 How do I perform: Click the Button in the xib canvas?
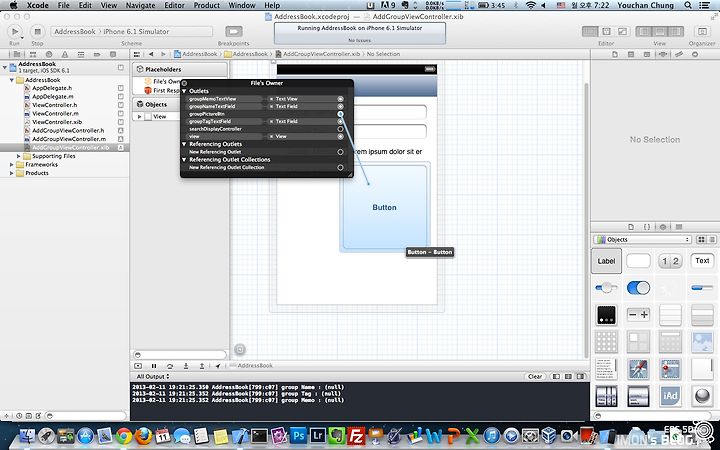pyautogui.click(x=384, y=208)
